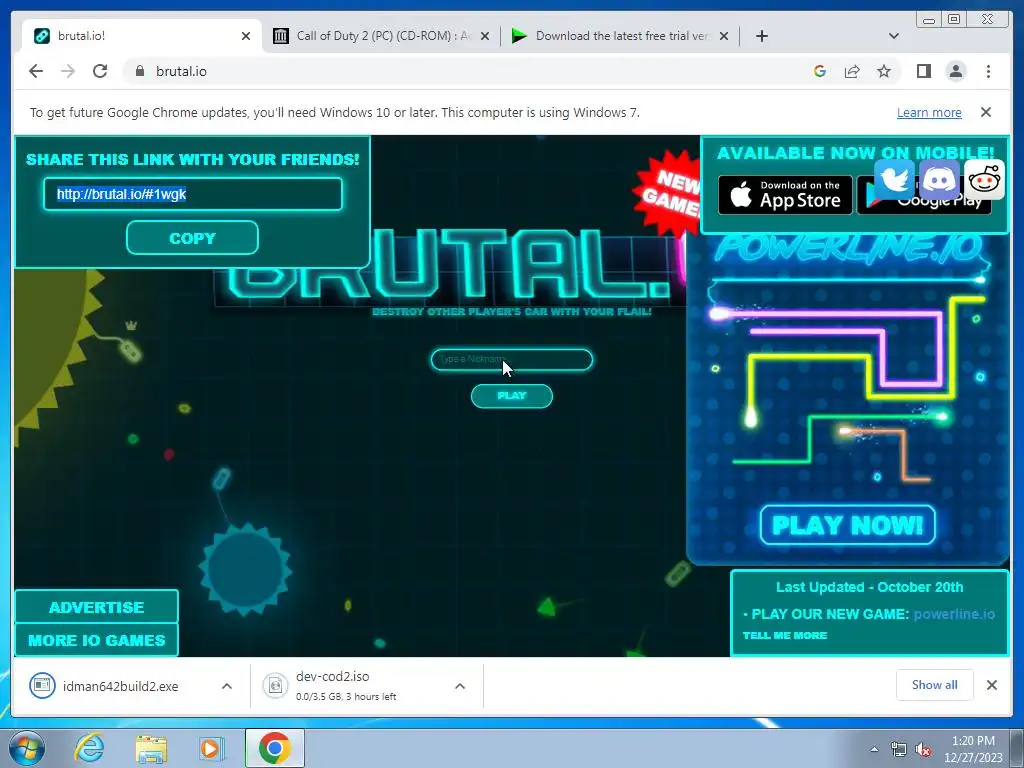Click the Twitter bird icon

[894, 178]
